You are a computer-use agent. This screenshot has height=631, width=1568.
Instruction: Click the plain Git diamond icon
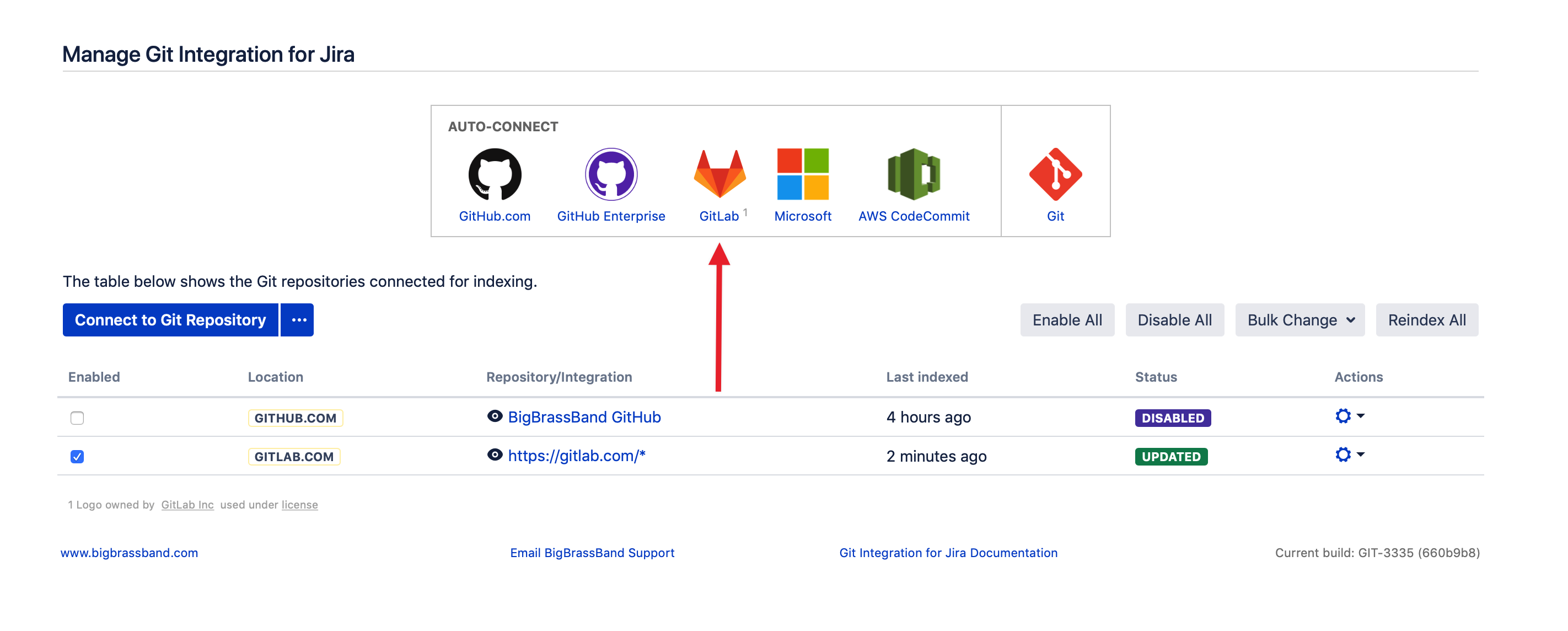1055,175
